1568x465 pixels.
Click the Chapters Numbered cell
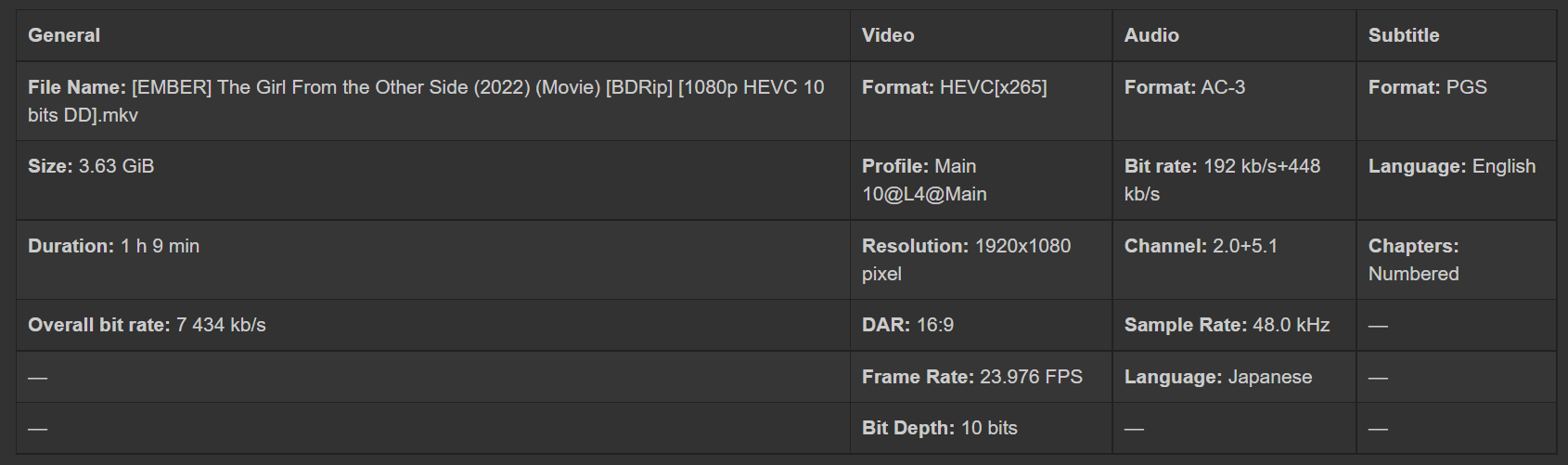[1413, 260]
